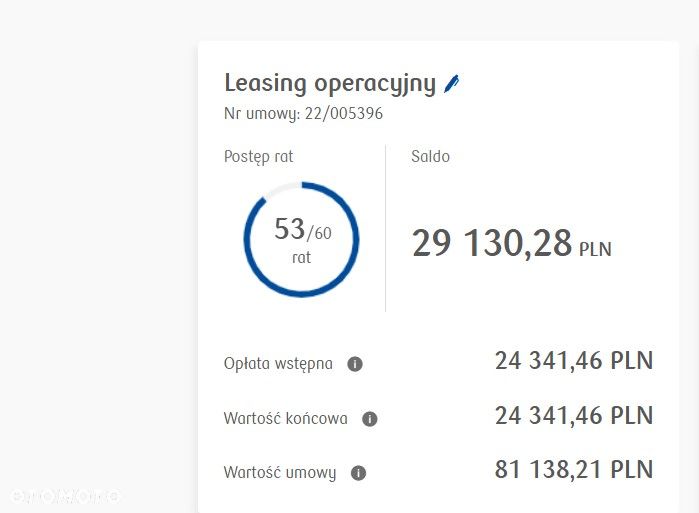Select the contract number 22/005396 text
Viewport: 699px width, 513px height.
click(344, 113)
